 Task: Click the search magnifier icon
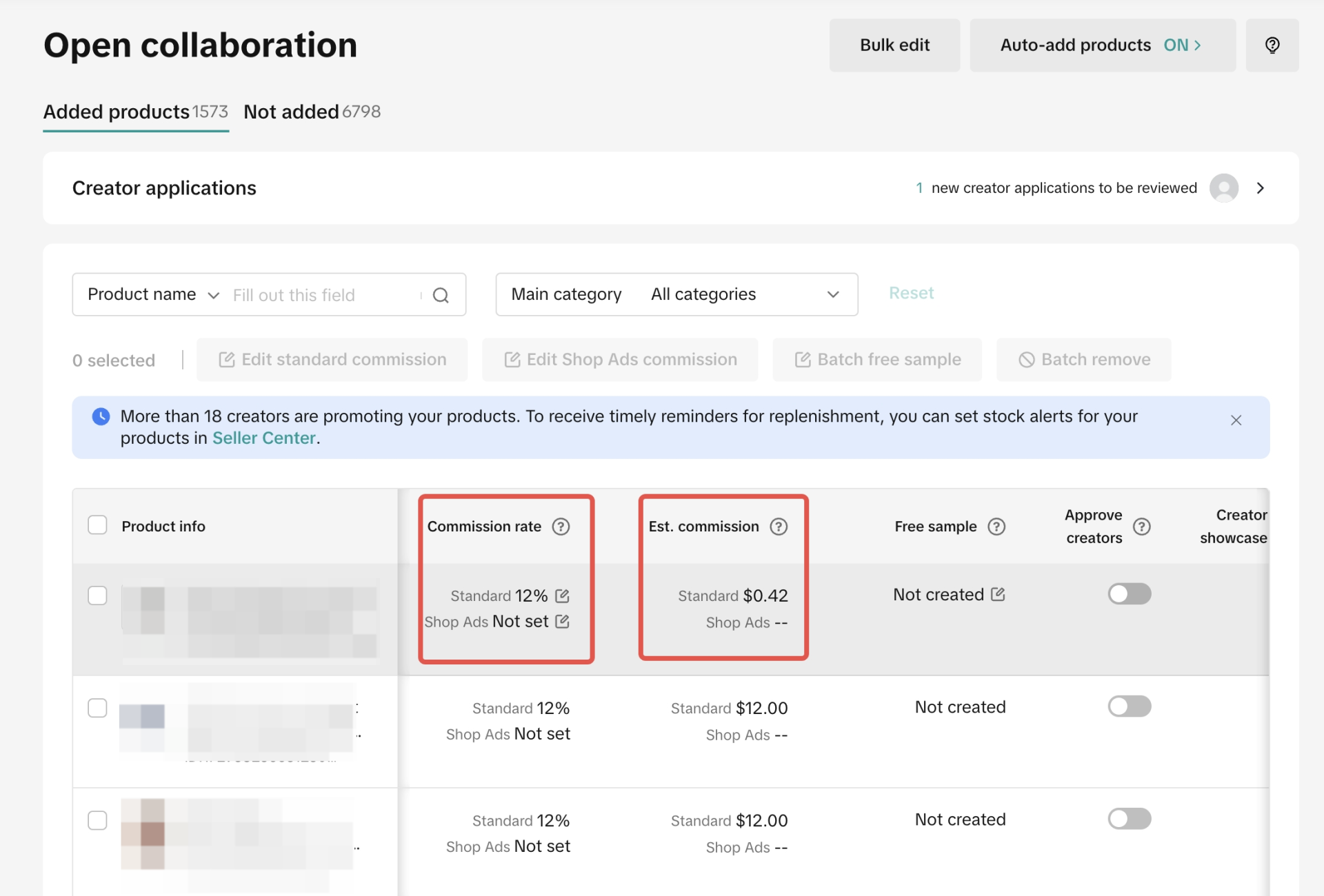click(x=441, y=295)
